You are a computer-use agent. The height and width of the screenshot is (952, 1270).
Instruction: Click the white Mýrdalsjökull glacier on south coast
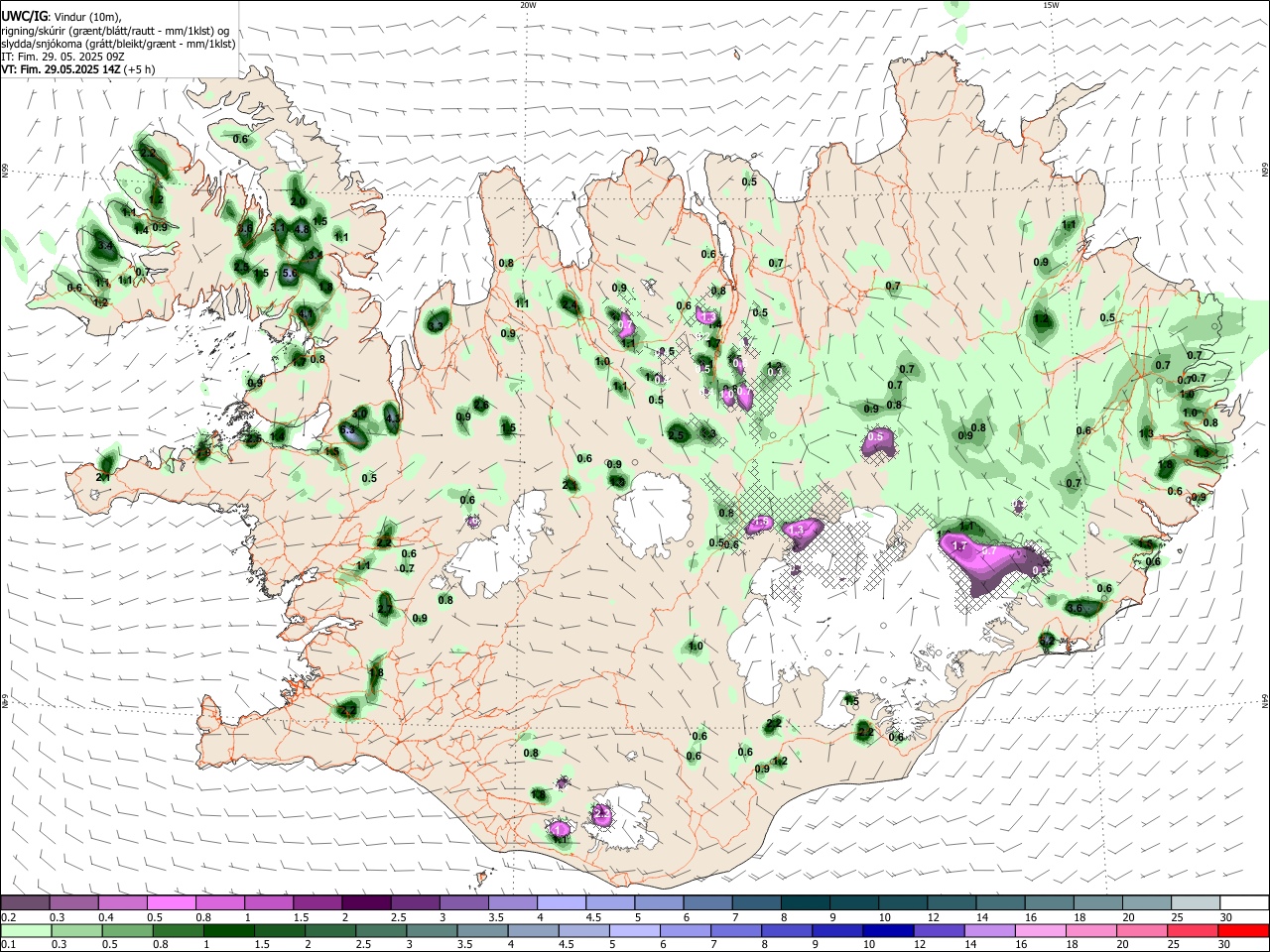coord(630,821)
